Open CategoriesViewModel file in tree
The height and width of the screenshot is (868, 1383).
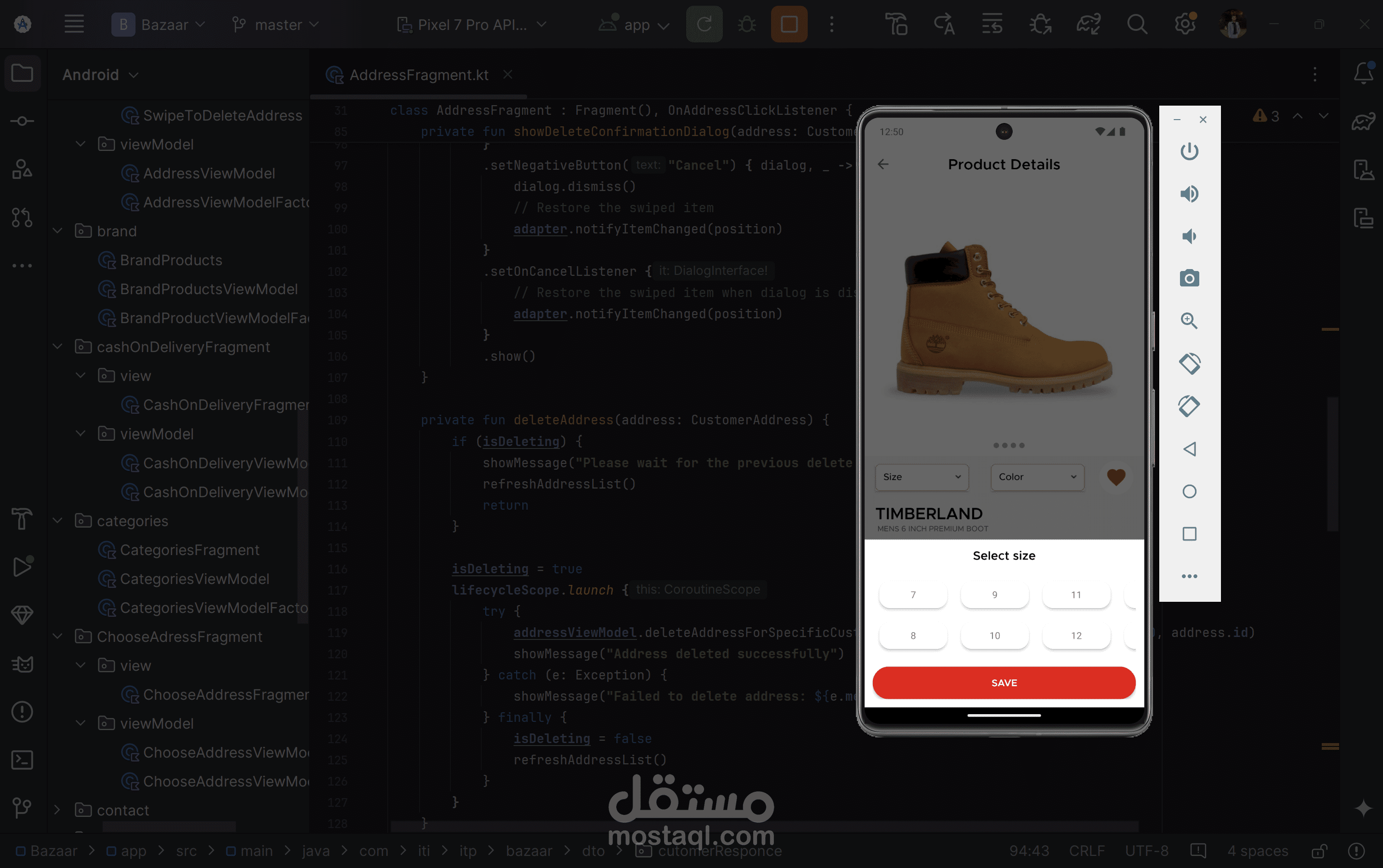[x=194, y=579]
